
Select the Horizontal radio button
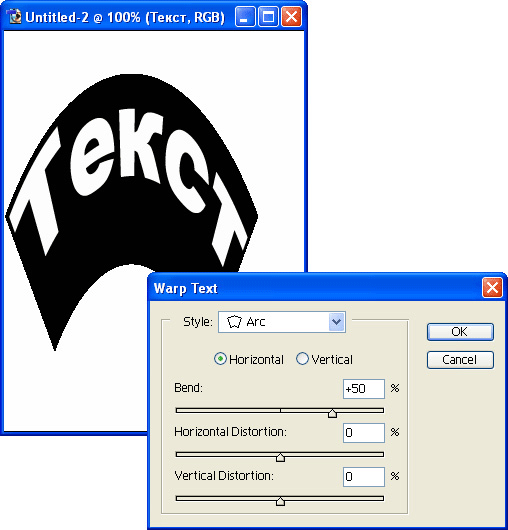pyautogui.click(x=220, y=359)
